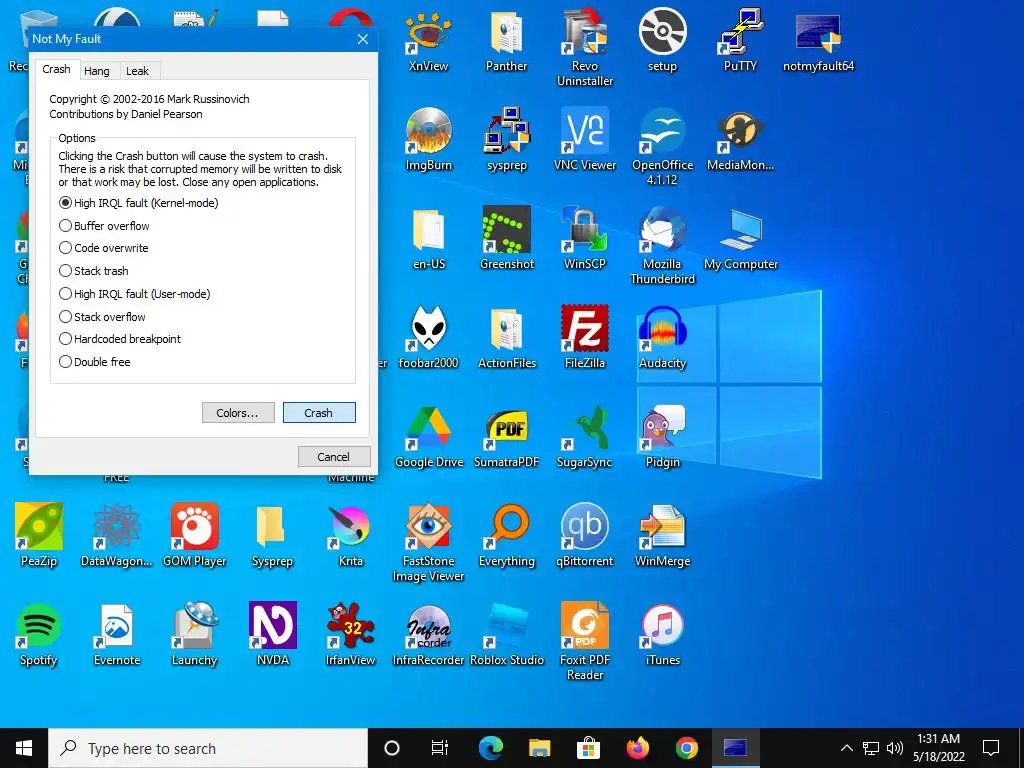
Task: Launch MediaMonkey desktop icon
Action: click(741, 140)
